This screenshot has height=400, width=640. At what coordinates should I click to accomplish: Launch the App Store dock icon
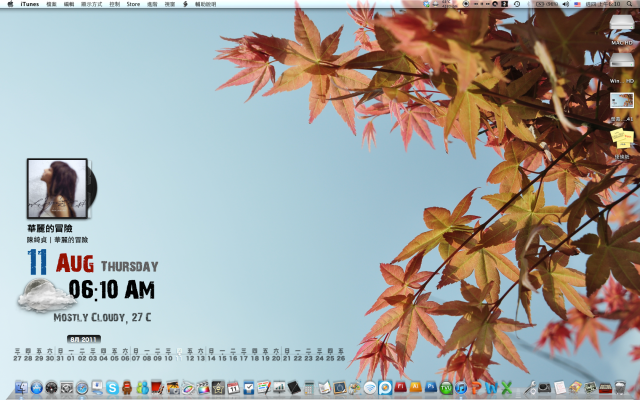(x=37, y=387)
